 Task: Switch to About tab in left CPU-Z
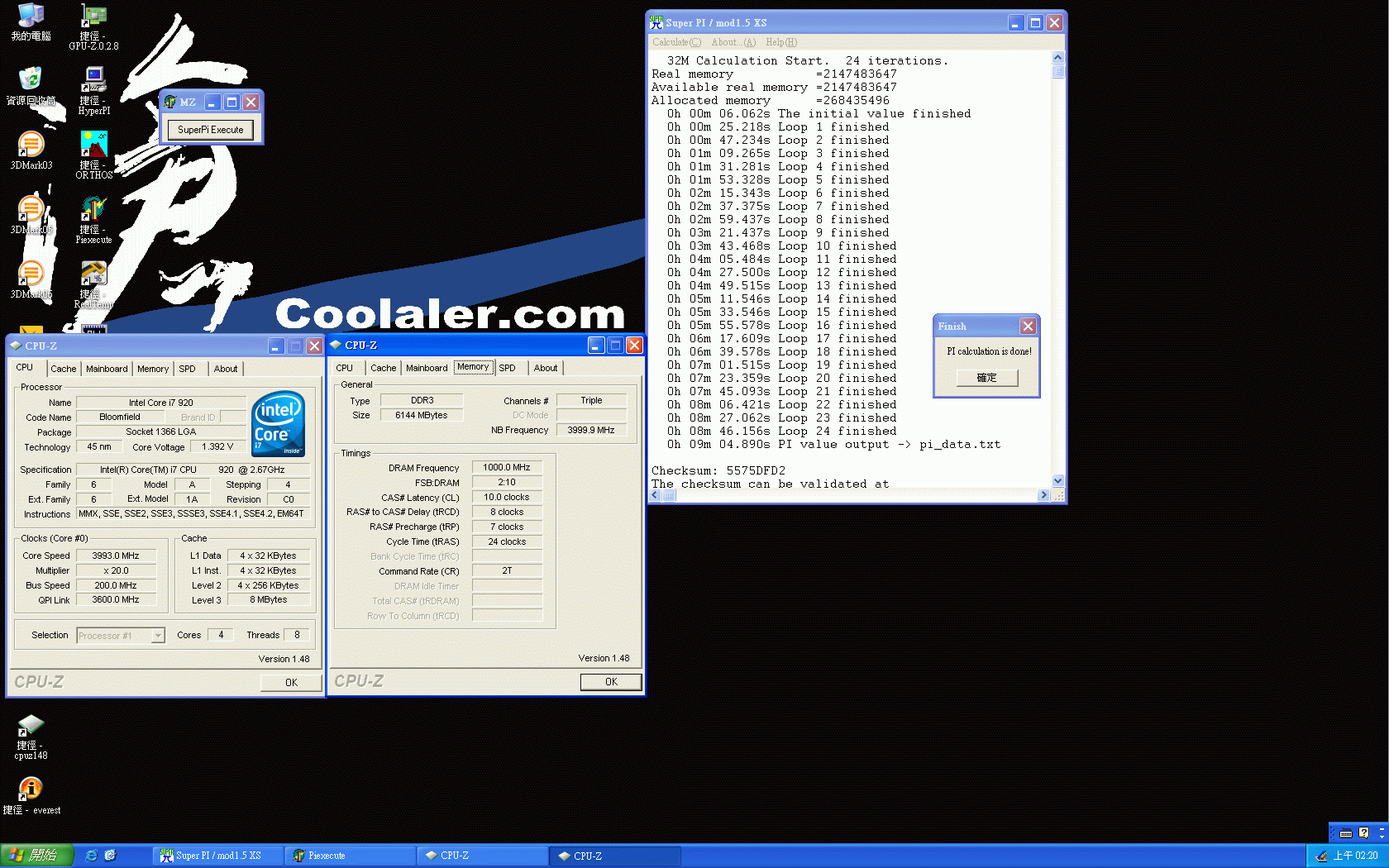pyautogui.click(x=226, y=369)
